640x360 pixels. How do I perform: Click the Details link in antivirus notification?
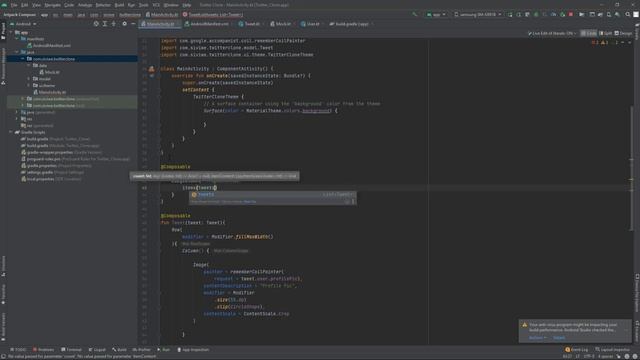(x=559, y=338)
